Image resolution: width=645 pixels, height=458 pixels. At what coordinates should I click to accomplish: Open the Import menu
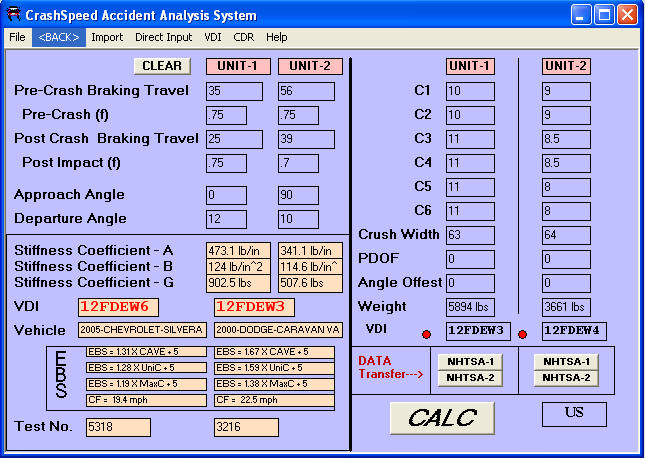107,37
